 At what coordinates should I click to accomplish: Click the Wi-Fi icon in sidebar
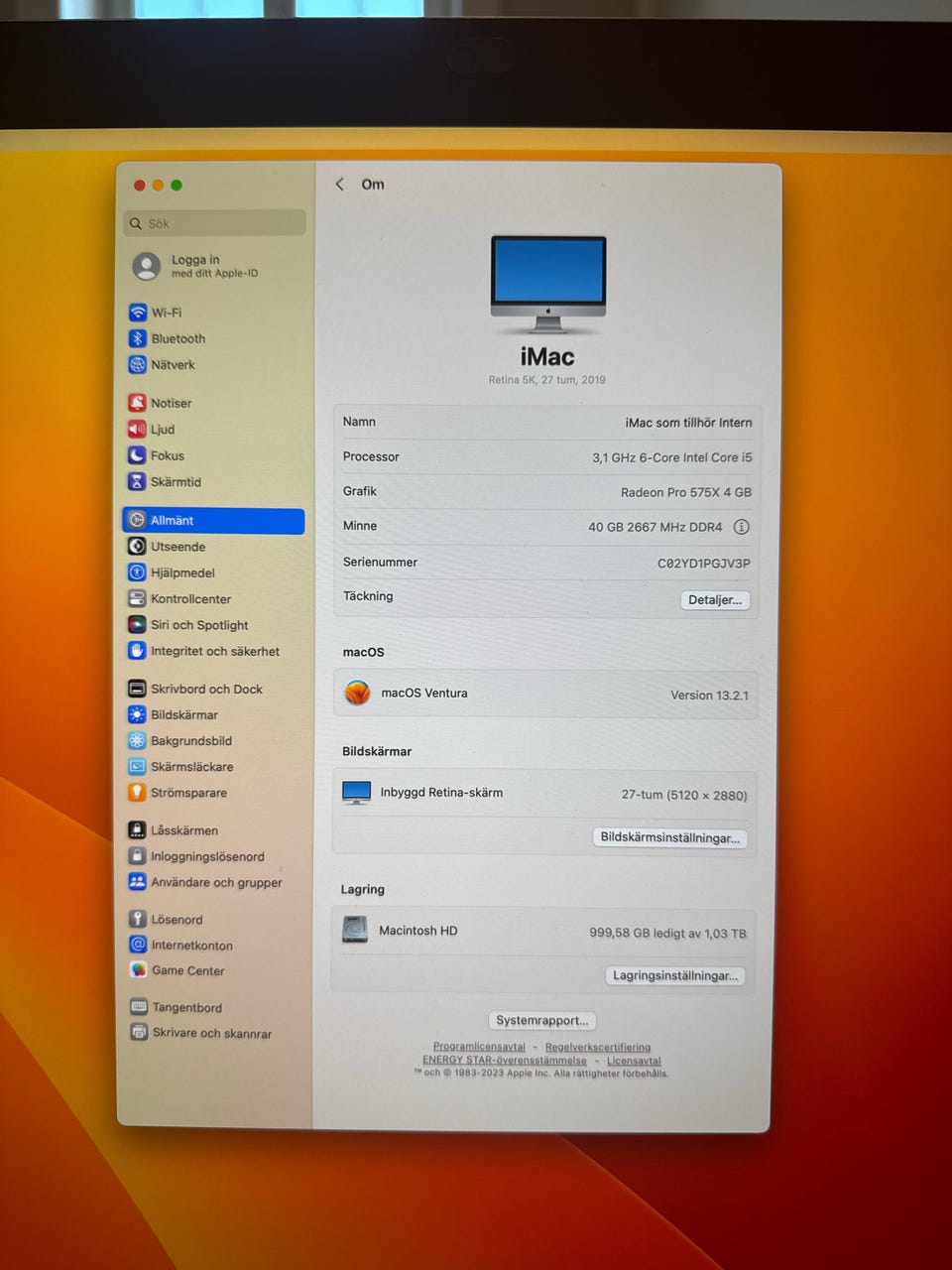click(x=138, y=313)
